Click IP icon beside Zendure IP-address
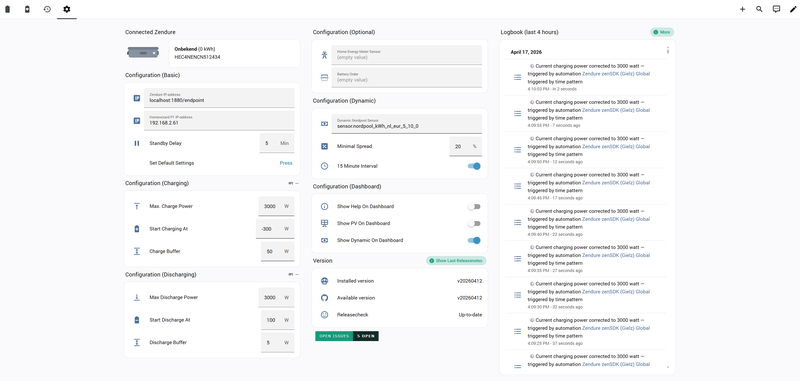 [x=137, y=98]
